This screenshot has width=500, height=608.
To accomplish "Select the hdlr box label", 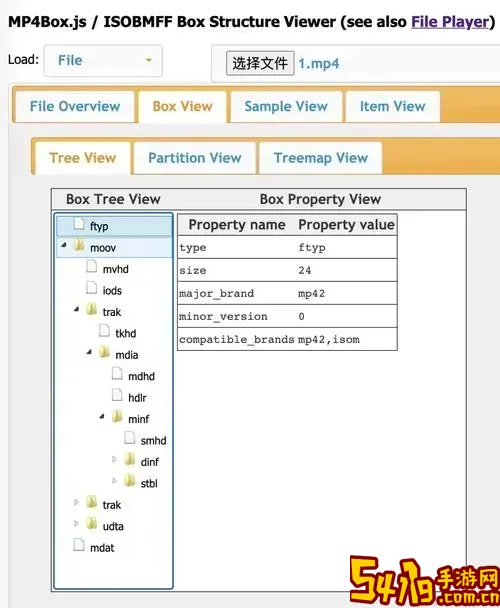I will click(x=137, y=398).
